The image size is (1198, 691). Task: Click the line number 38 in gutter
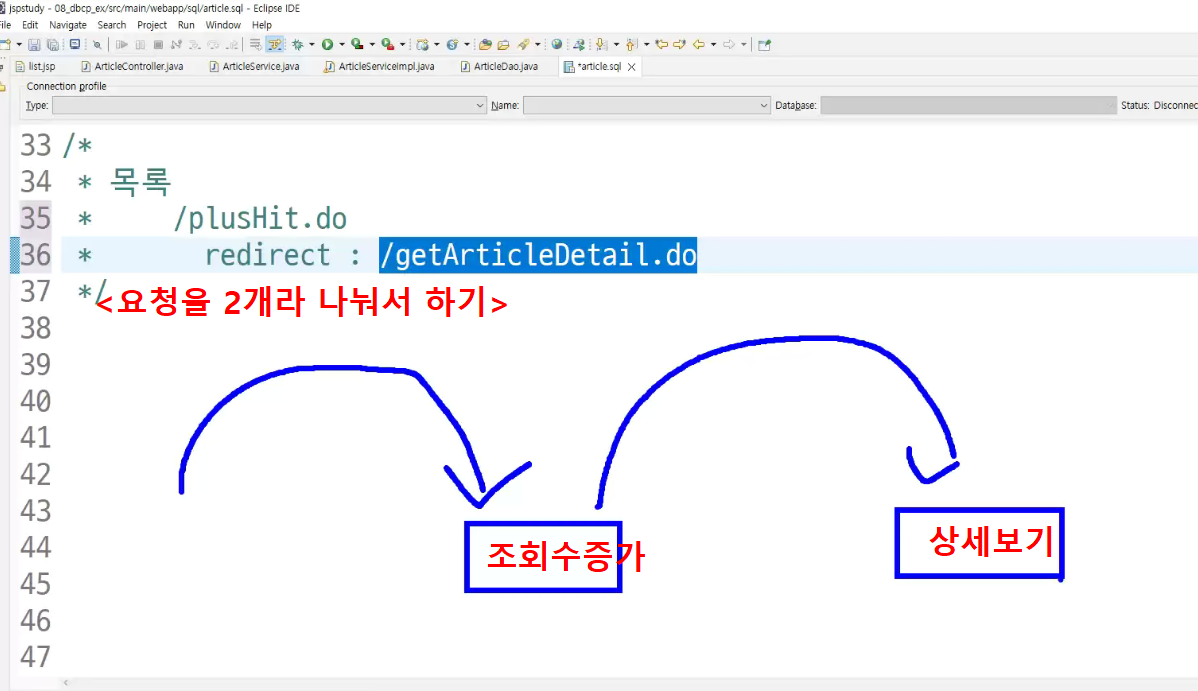(x=35, y=328)
